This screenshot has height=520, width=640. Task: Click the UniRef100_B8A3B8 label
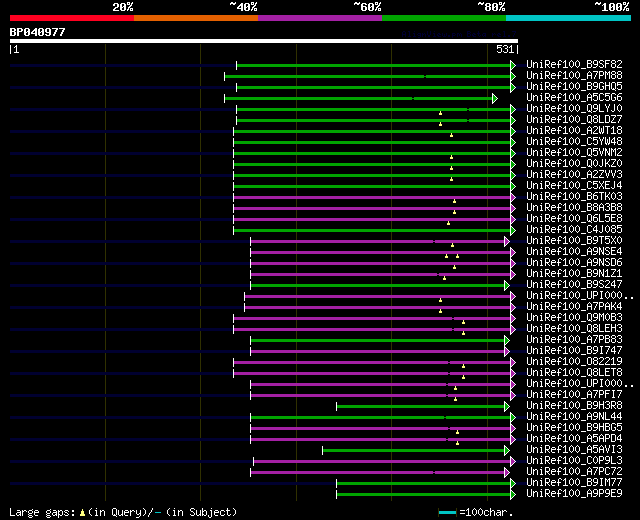point(574,208)
